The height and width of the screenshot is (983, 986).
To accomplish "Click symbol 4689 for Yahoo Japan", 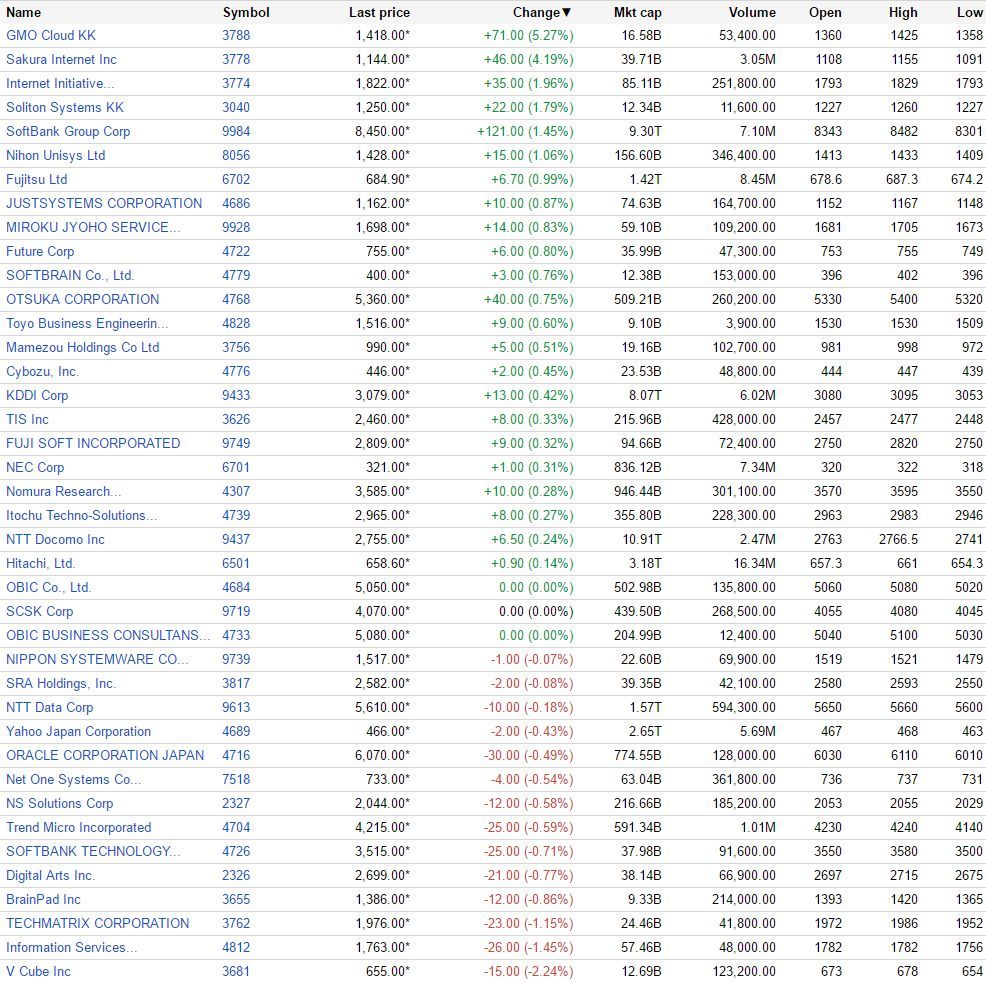I will [x=236, y=731].
